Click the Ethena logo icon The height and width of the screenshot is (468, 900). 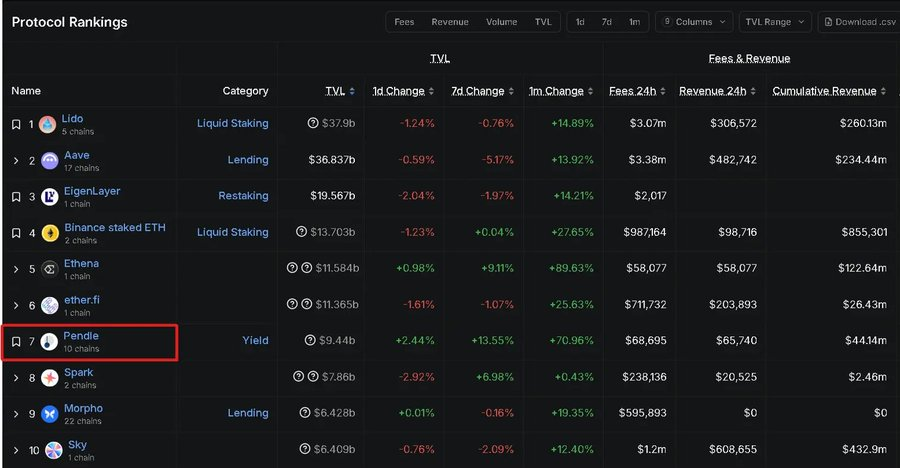(50, 269)
